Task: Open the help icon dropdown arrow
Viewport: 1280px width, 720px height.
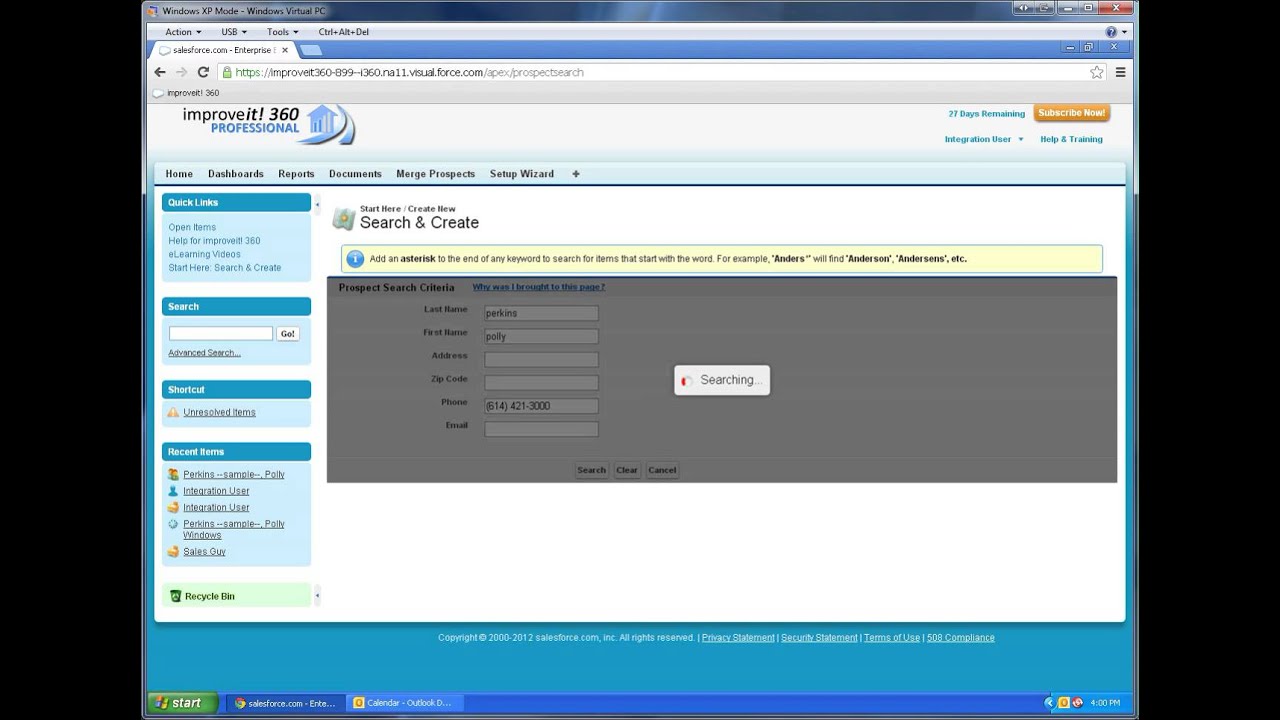Action: 1124,32
